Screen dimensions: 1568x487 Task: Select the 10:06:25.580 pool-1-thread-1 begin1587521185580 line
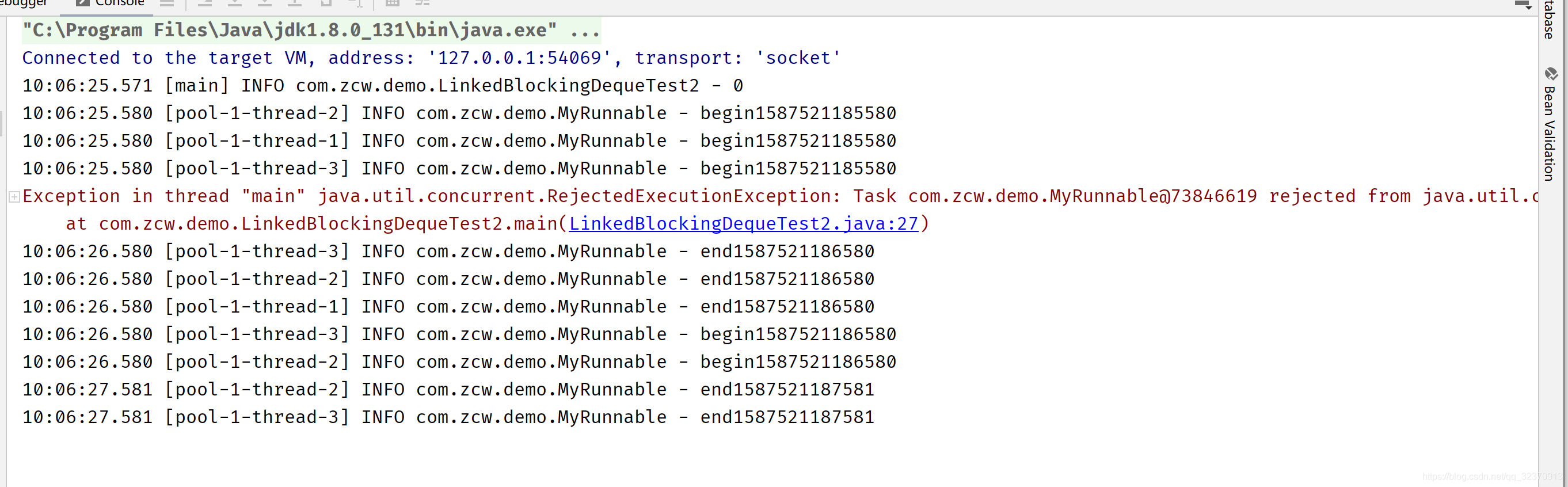(x=459, y=141)
